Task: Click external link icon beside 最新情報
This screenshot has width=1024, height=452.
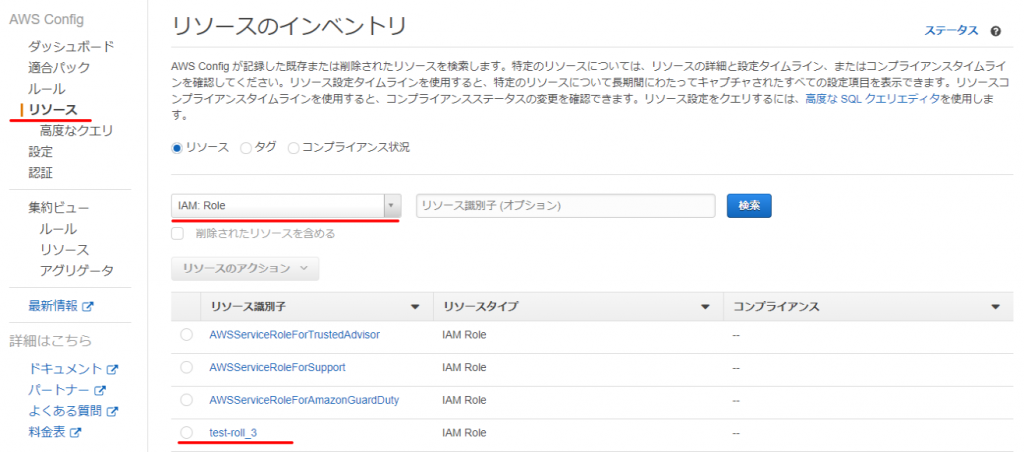Action: pos(88,306)
